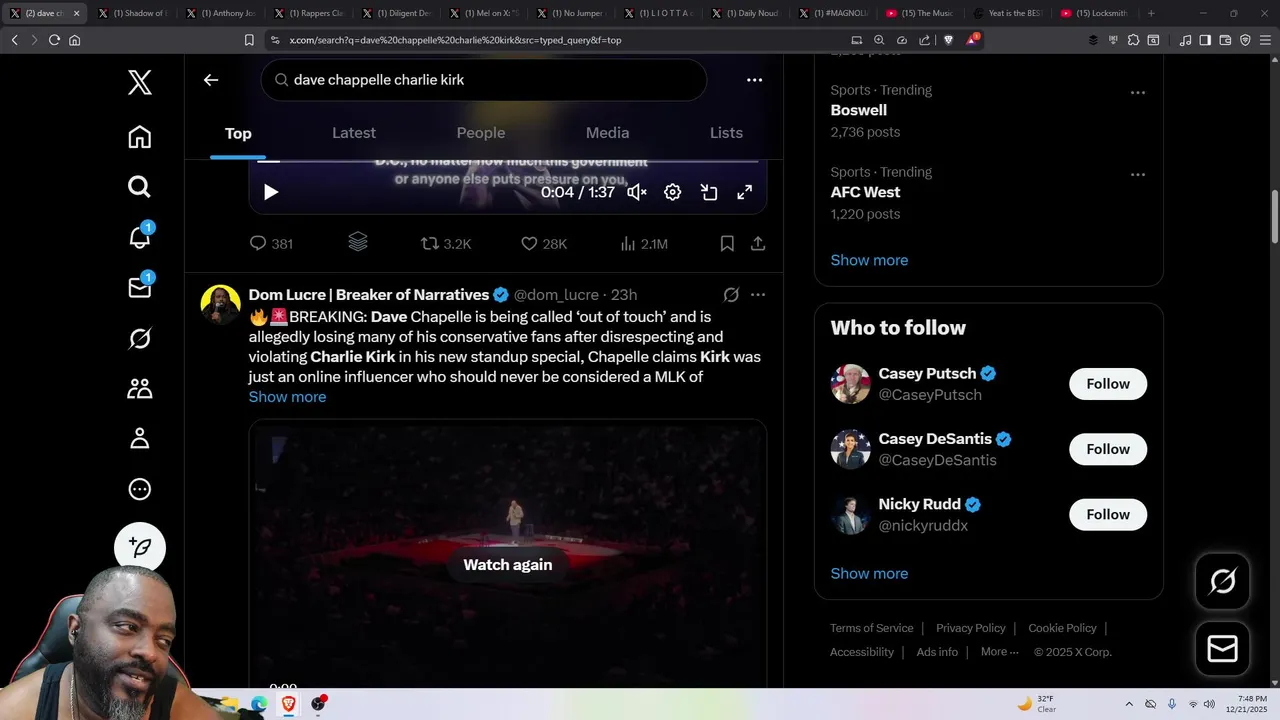Open Notifications bell icon
Viewport: 1280px width, 720px height.
pos(140,237)
